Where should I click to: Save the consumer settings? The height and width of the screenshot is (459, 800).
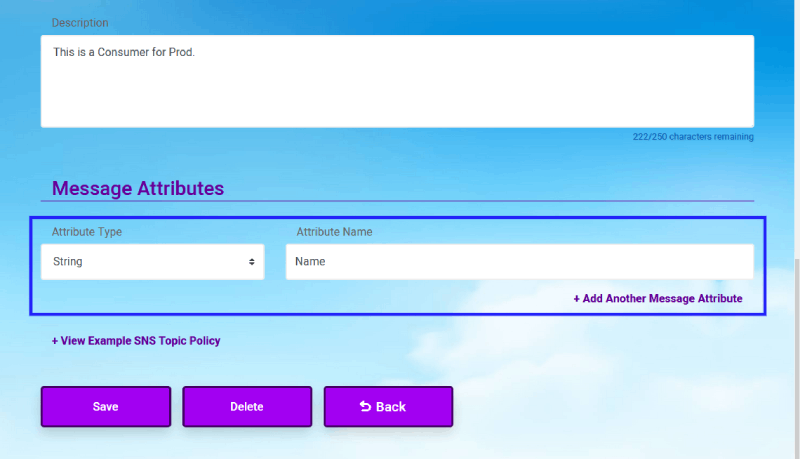pos(106,406)
